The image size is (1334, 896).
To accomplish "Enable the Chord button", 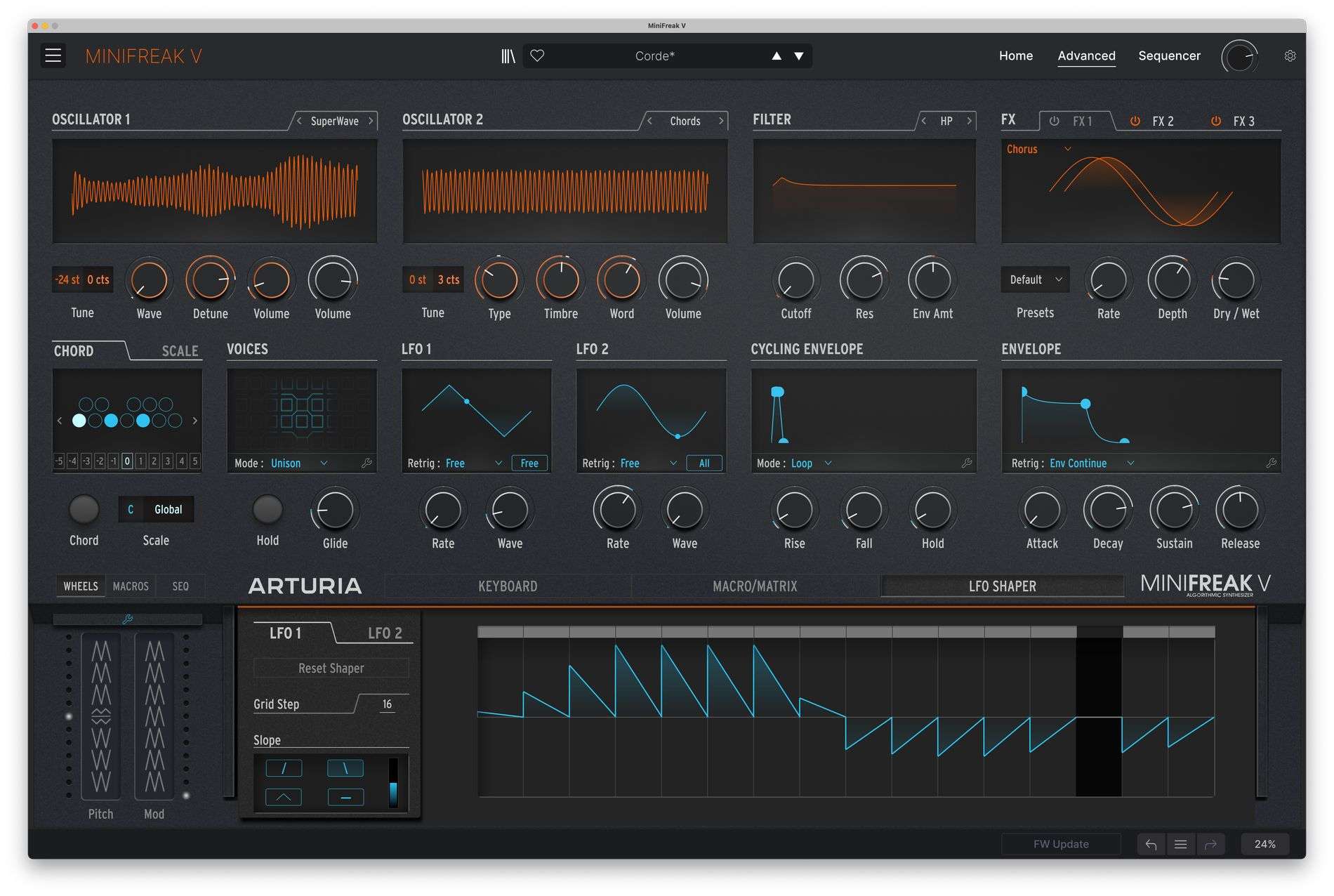I will coord(84,510).
